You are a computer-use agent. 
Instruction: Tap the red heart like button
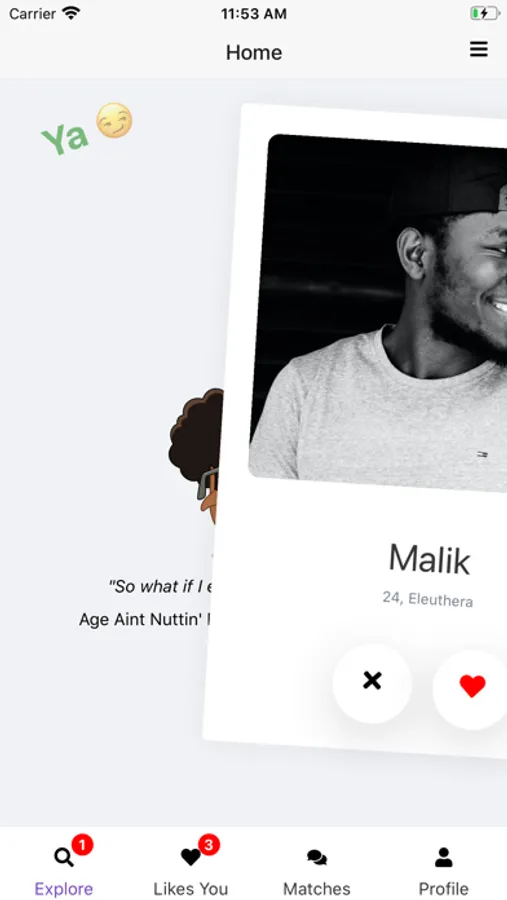point(472,686)
